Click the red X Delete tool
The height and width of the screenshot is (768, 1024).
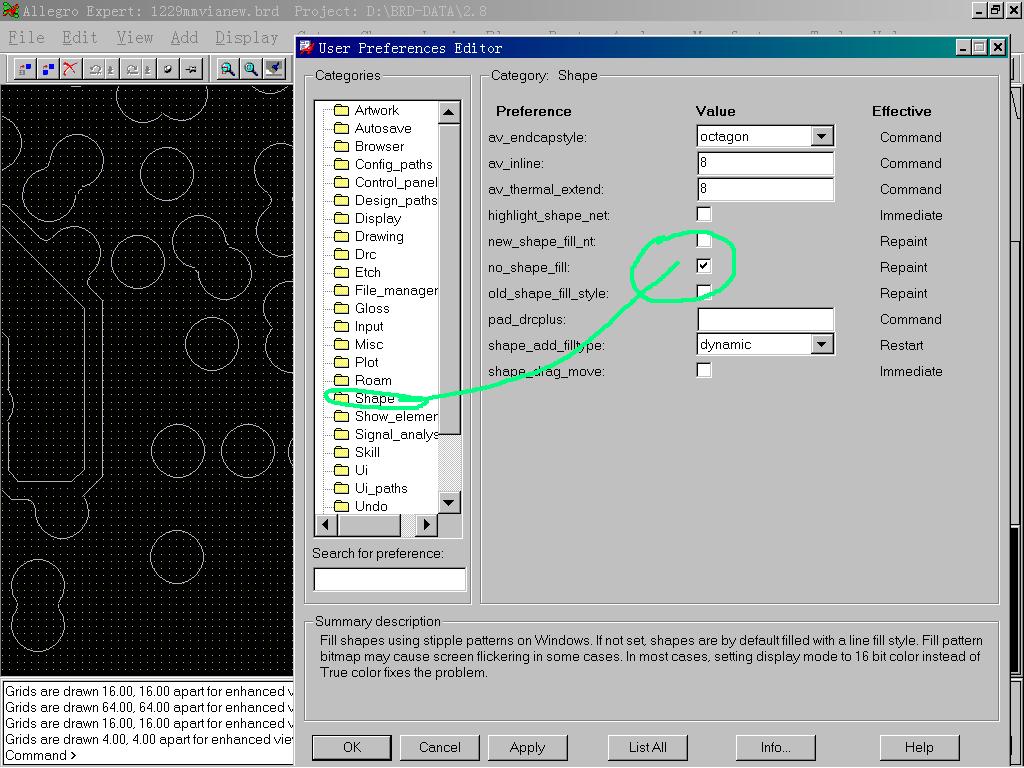point(70,69)
